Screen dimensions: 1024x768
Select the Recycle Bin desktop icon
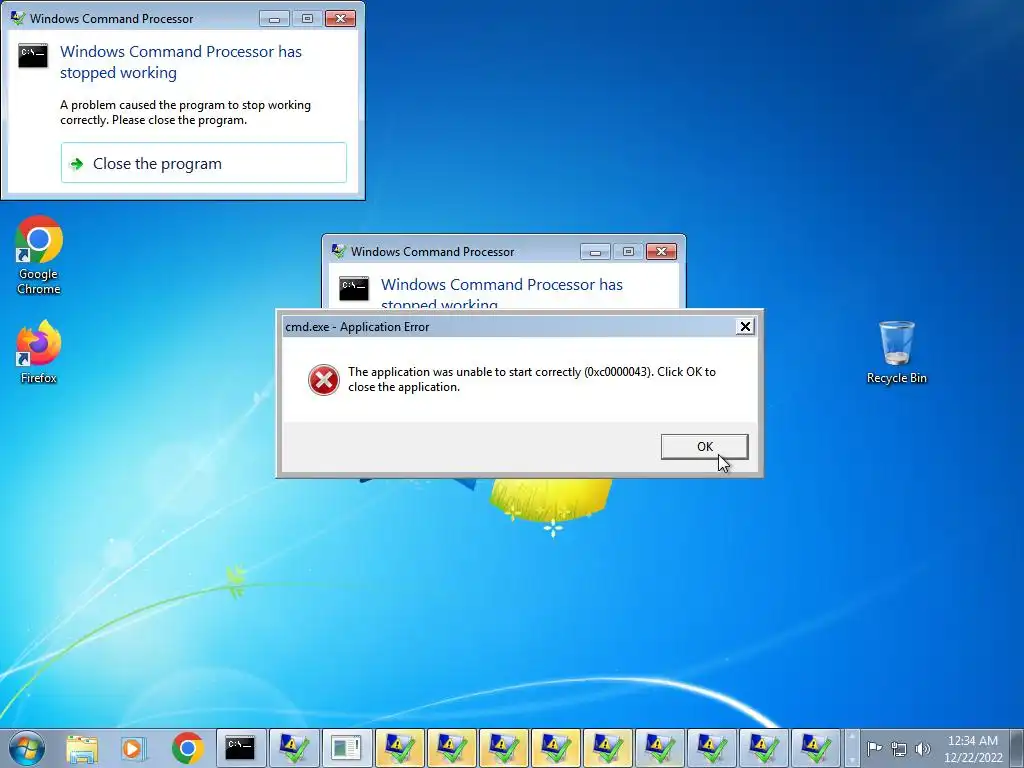(x=897, y=352)
